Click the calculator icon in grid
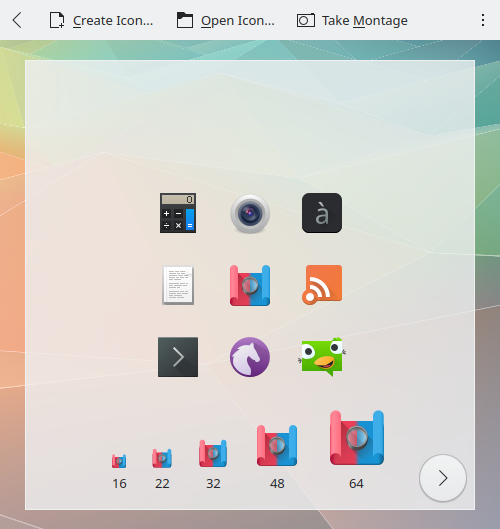This screenshot has height=529, width=500. pos(178,213)
